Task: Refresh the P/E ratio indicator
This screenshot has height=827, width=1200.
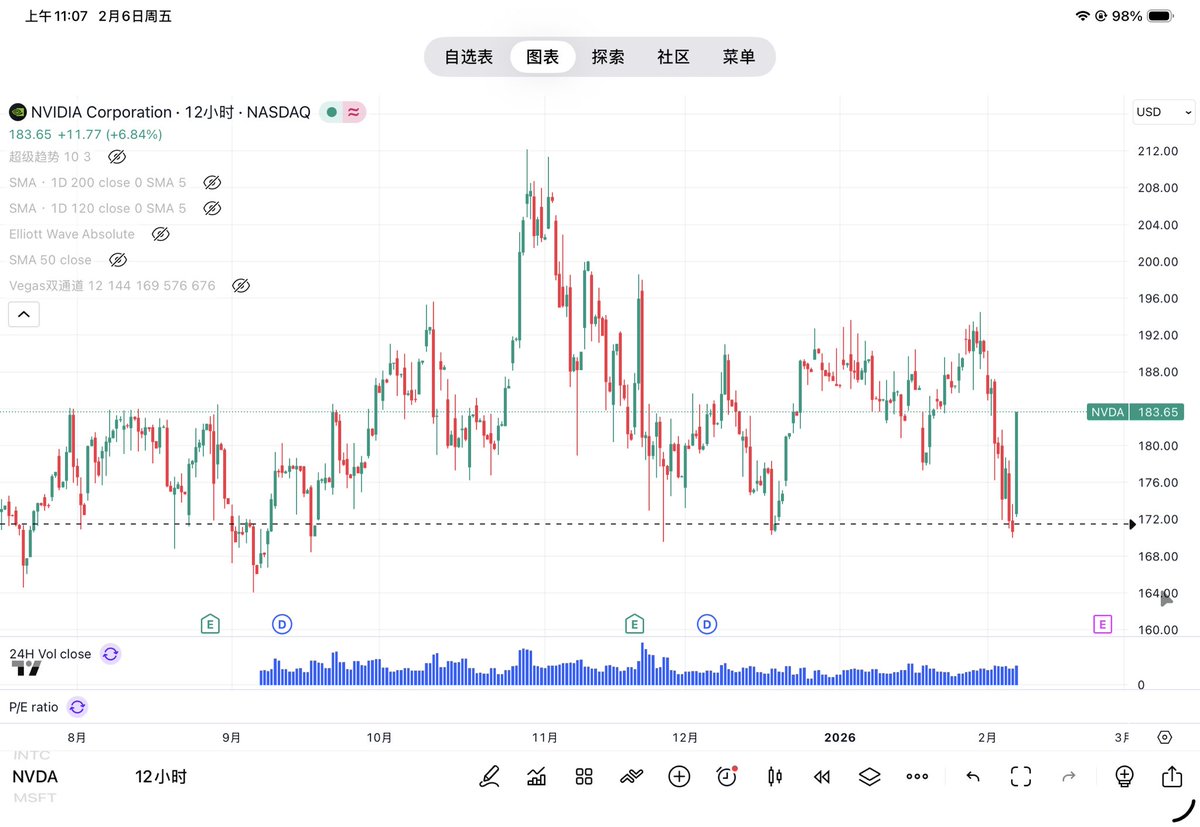Action: pos(77,707)
